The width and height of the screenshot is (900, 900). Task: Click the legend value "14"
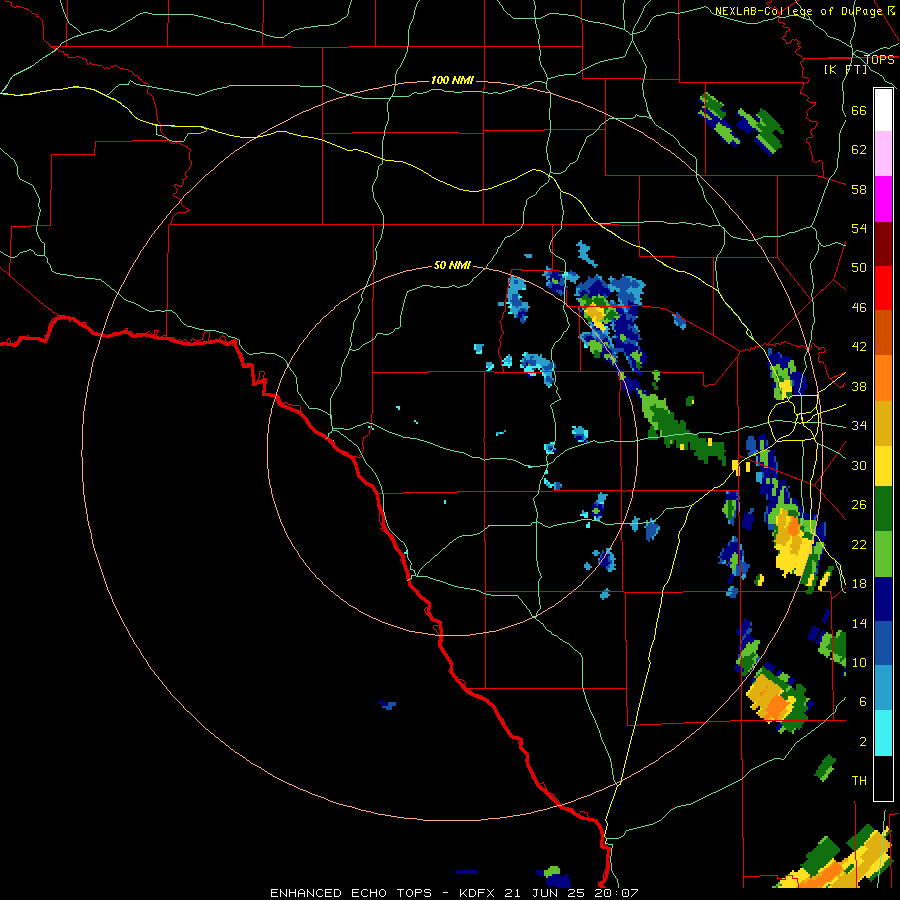tap(859, 623)
